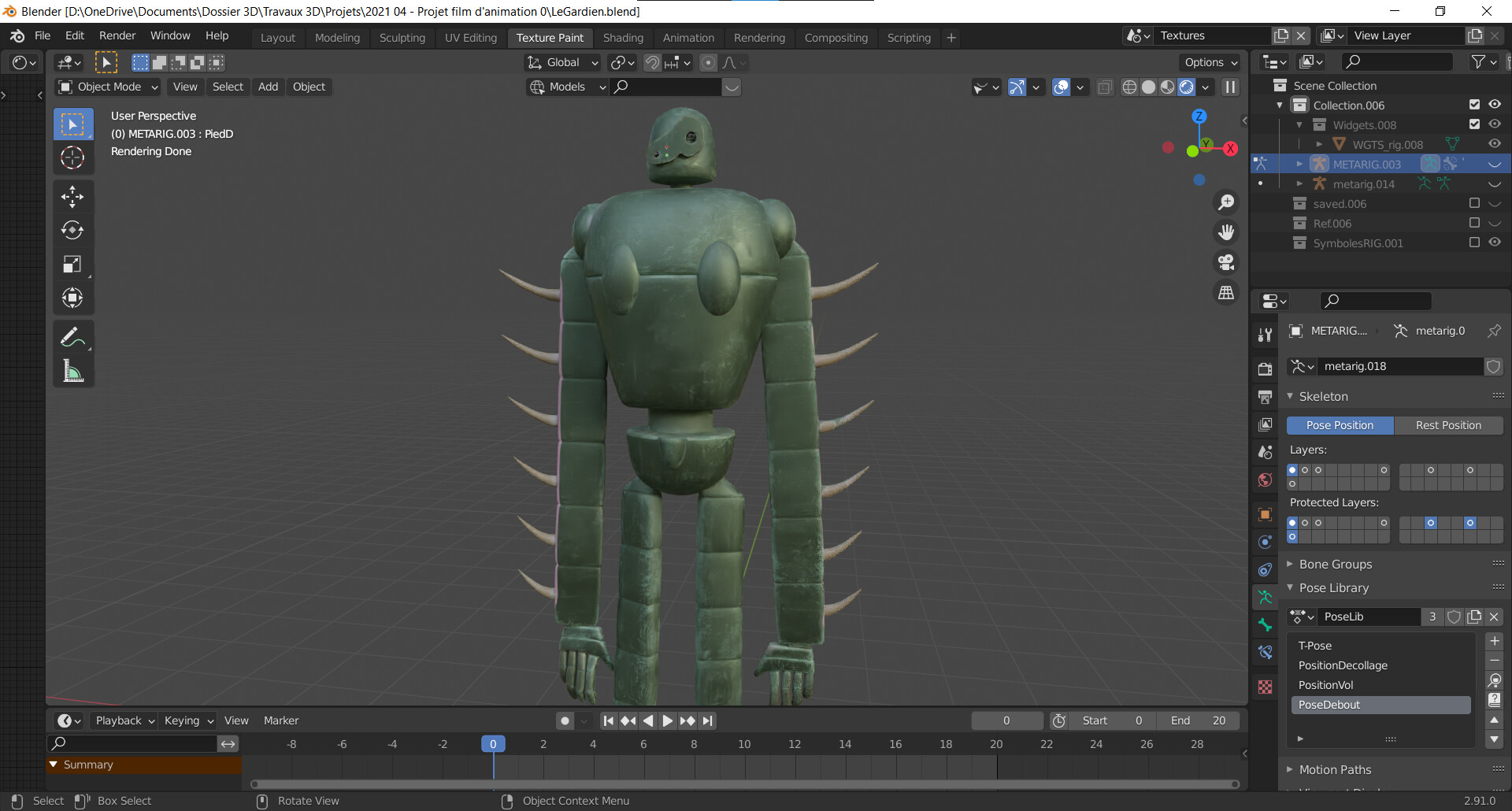1512x811 pixels.
Task: Click the Outliner search field
Action: pyautogui.click(x=1398, y=61)
